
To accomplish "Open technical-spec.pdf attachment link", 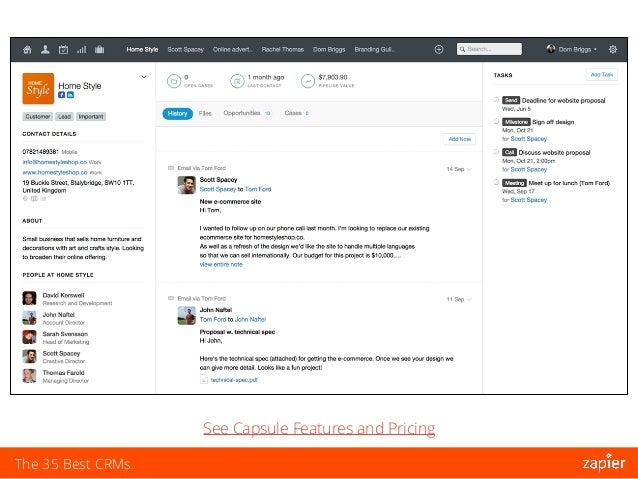I will (234, 380).
